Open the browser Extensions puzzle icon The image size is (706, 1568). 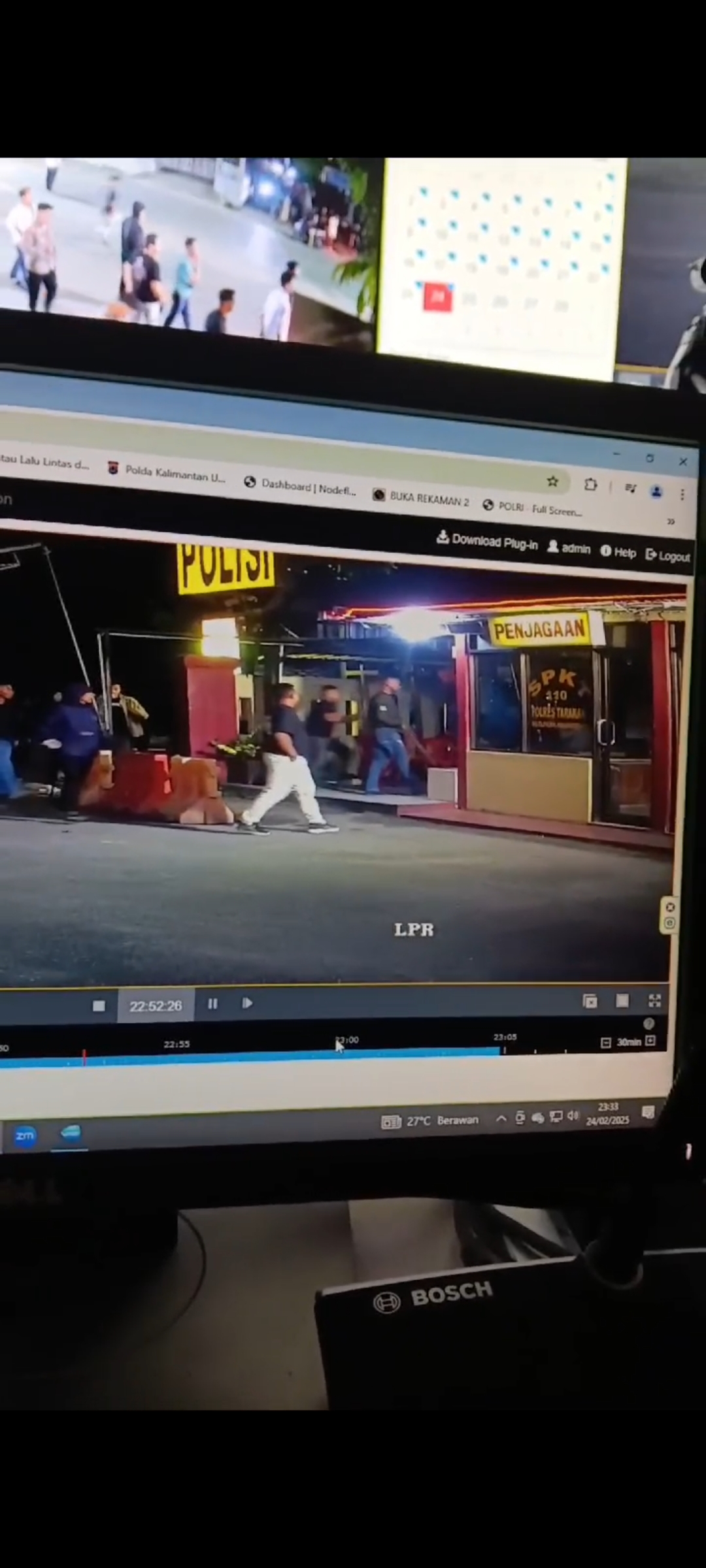click(x=590, y=484)
